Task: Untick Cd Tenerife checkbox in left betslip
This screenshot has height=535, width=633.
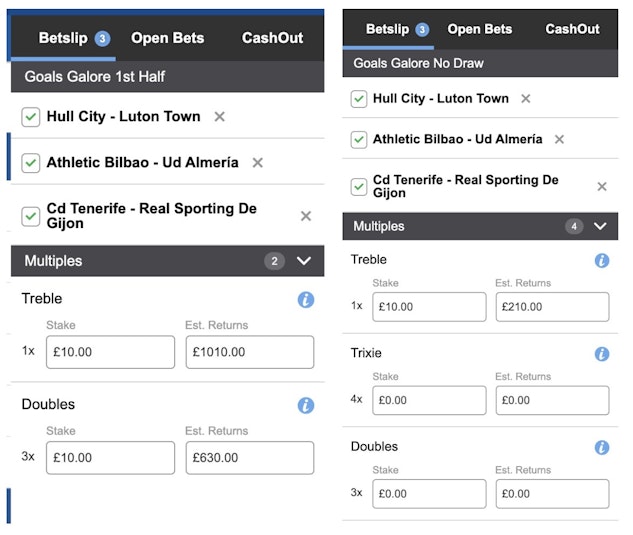Action: pos(31,216)
